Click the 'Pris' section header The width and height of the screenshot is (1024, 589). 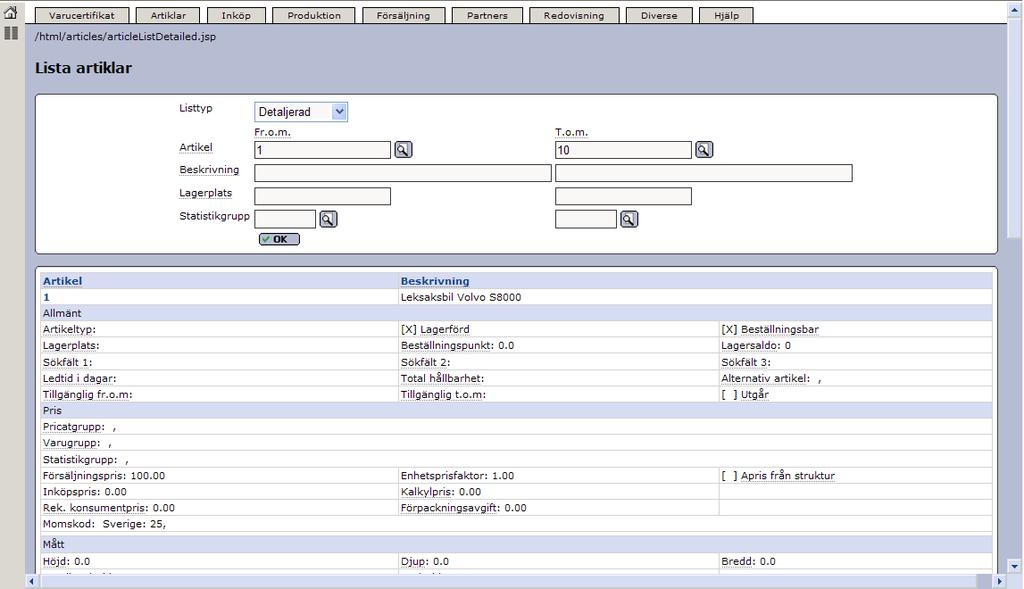coord(52,411)
